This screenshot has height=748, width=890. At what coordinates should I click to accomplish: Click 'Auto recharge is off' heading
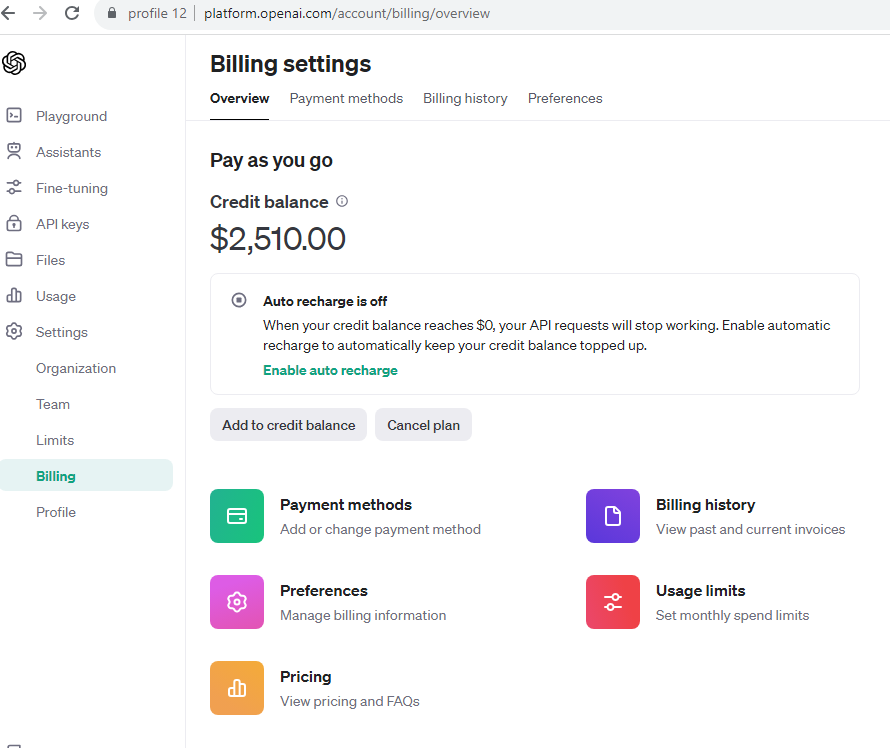325,301
